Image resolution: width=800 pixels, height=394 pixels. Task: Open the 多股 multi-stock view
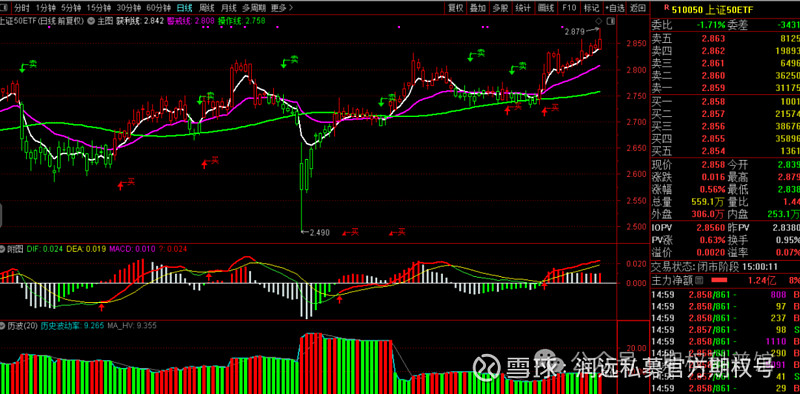pos(500,8)
